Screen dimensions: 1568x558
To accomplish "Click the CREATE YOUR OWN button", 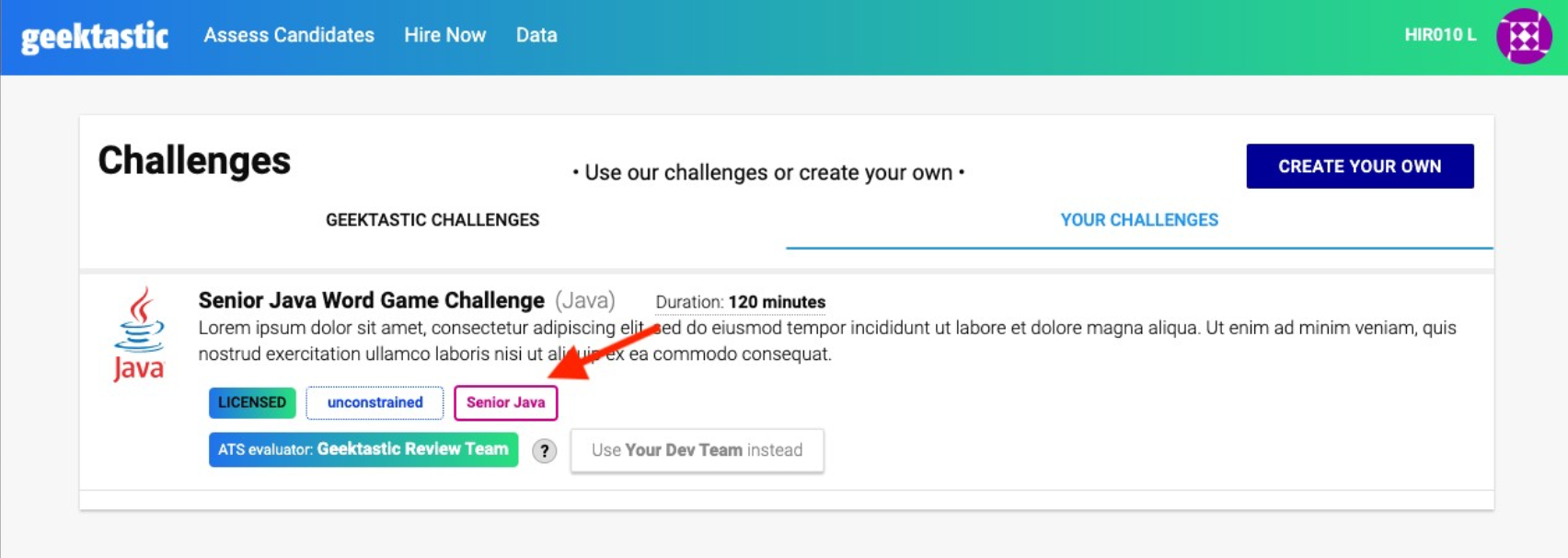I will [1359, 166].
